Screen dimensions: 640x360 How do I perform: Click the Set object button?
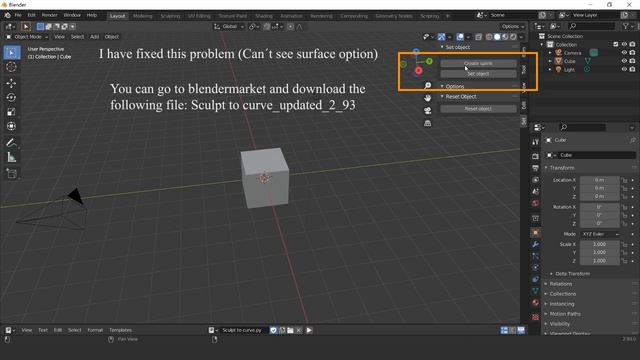pyautogui.click(x=478, y=74)
